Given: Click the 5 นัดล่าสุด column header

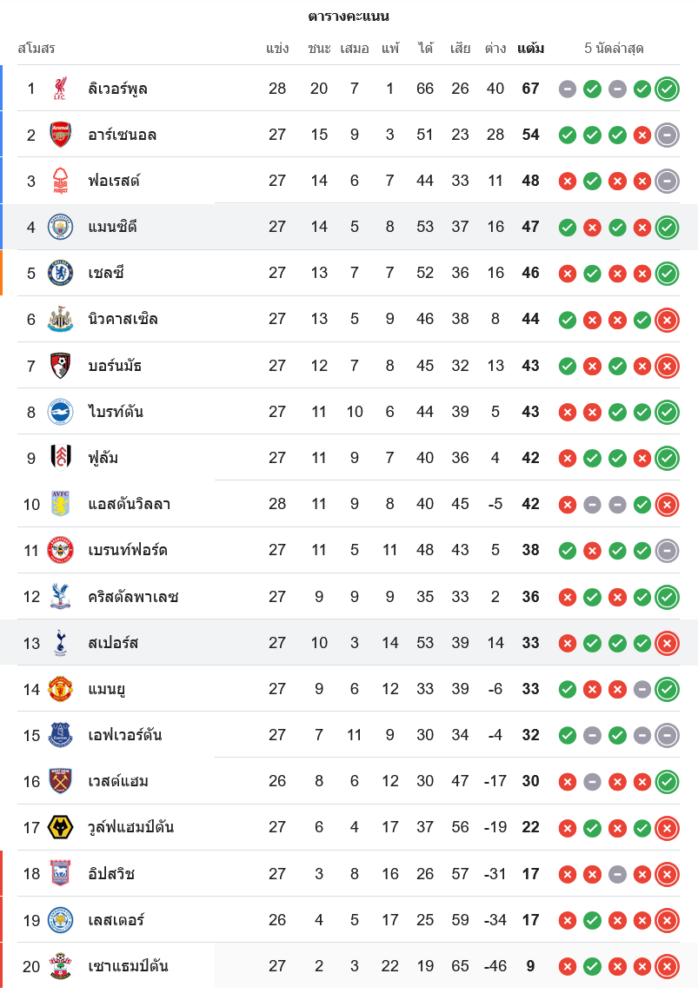Looking at the screenshot, I should click(613, 48).
